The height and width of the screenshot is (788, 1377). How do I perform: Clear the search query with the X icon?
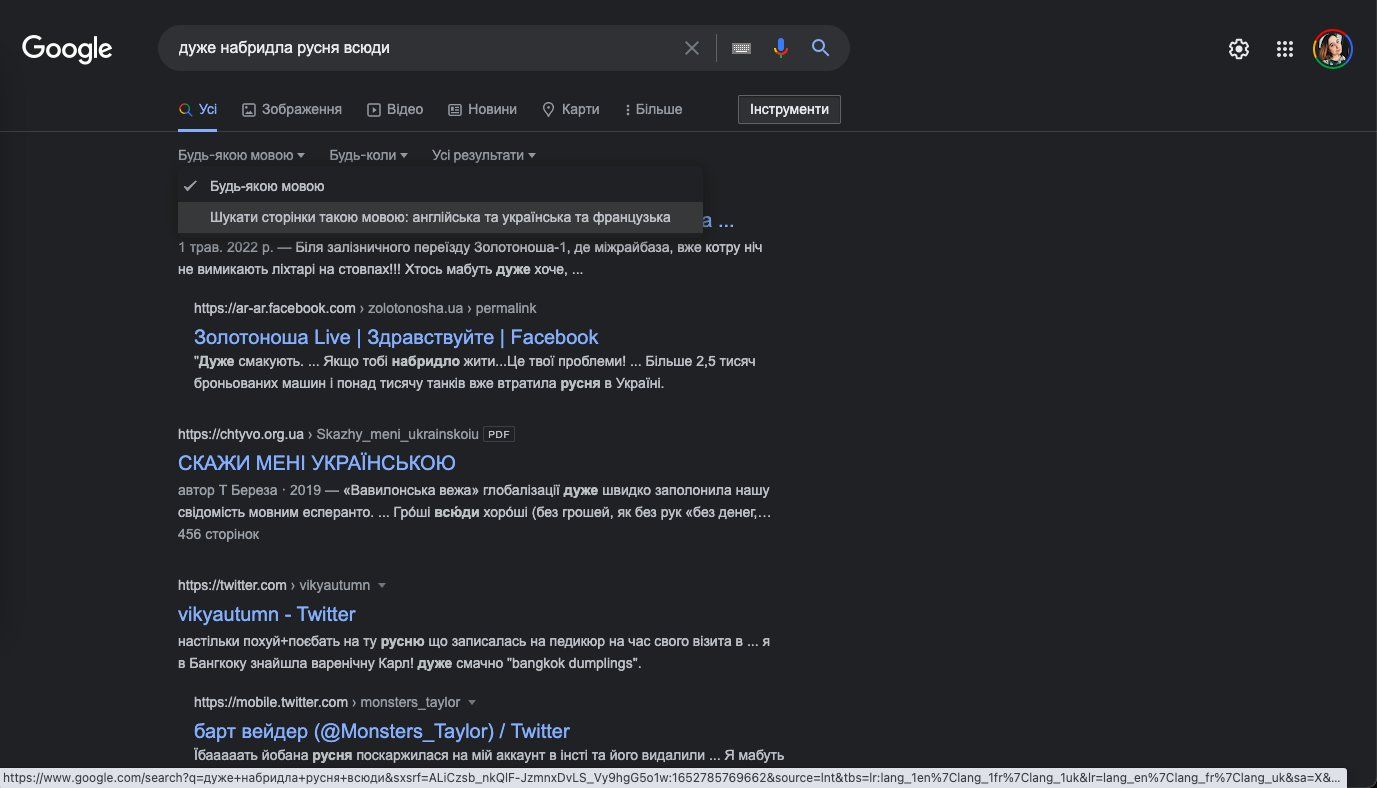[691, 48]
